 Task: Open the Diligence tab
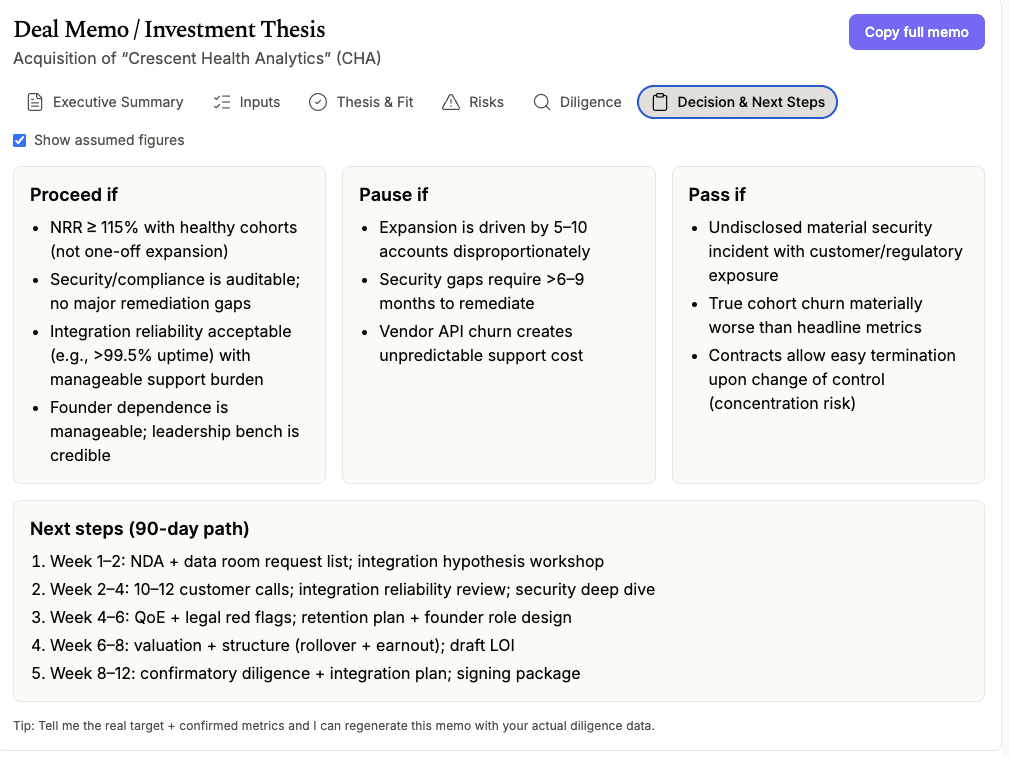tap(590, 102)
